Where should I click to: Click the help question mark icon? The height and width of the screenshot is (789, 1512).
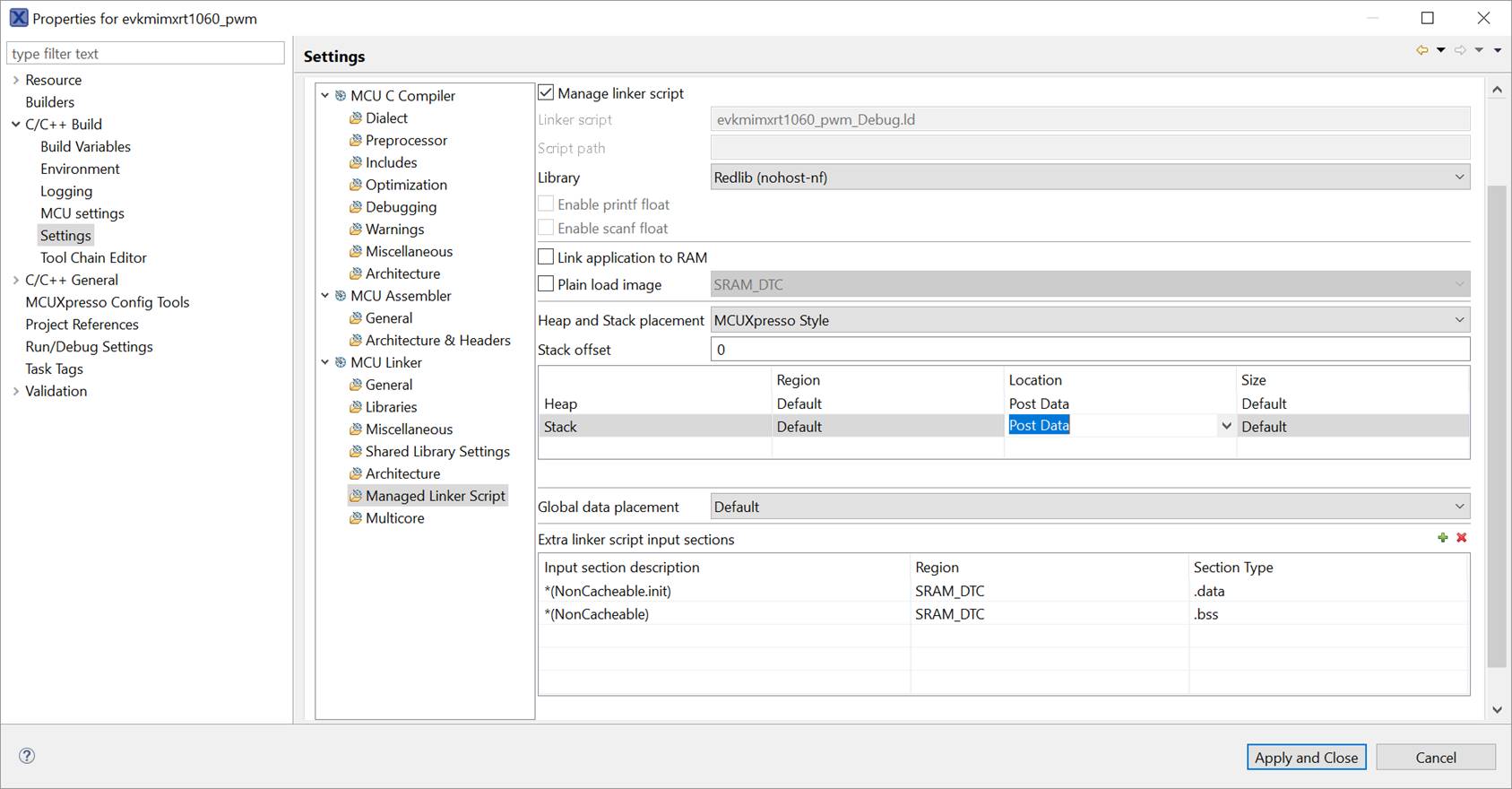point(28,756)
